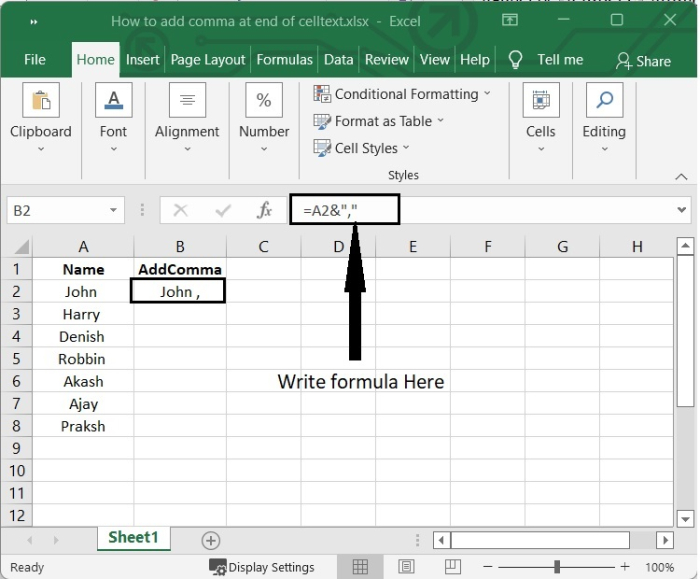The width and height of the screenshot is (700, 579).
Task: Open the Cells group icon
Action: click(541, 100)
